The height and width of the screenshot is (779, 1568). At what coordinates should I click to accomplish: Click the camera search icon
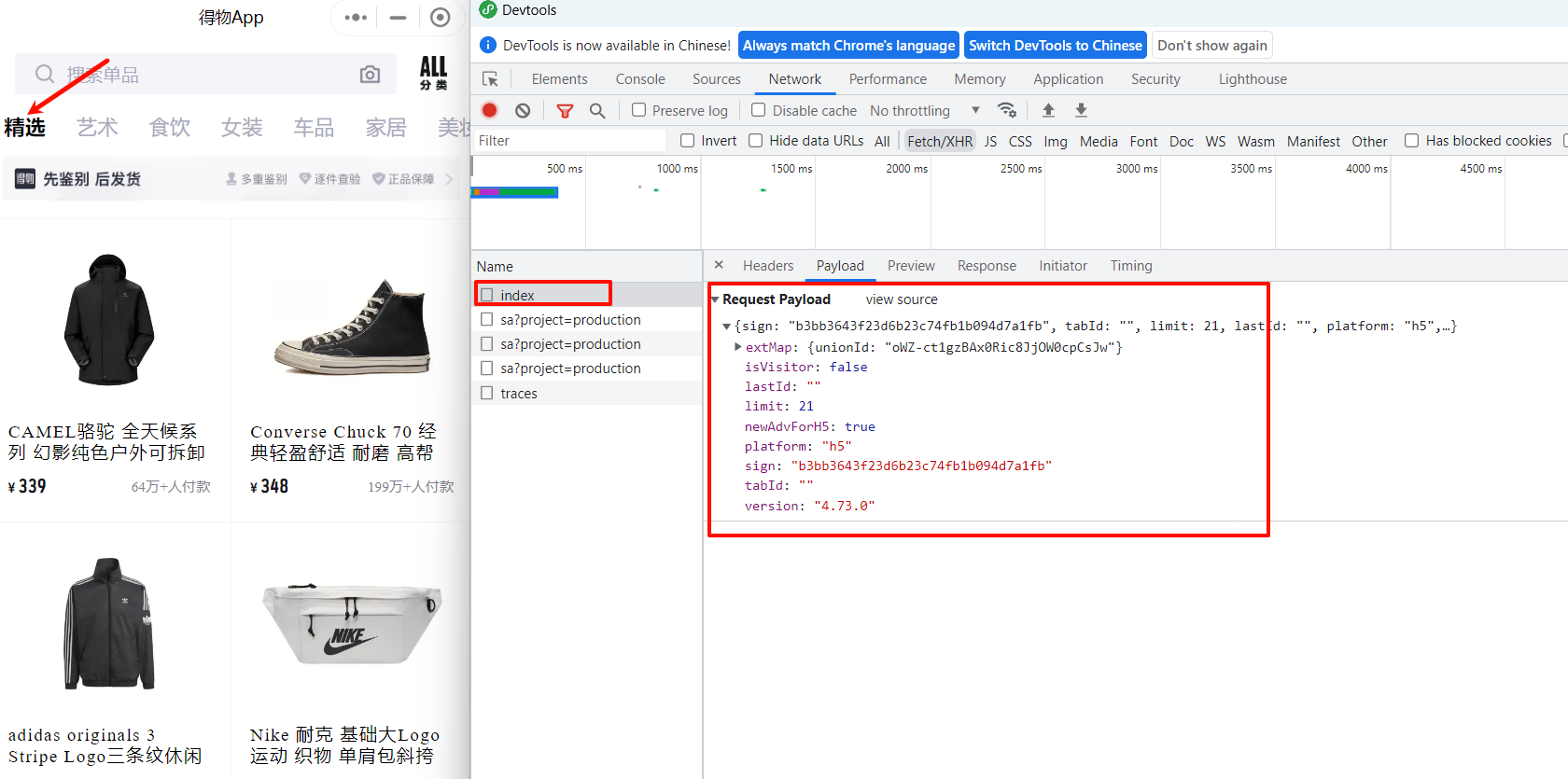[x=370, y=75]
